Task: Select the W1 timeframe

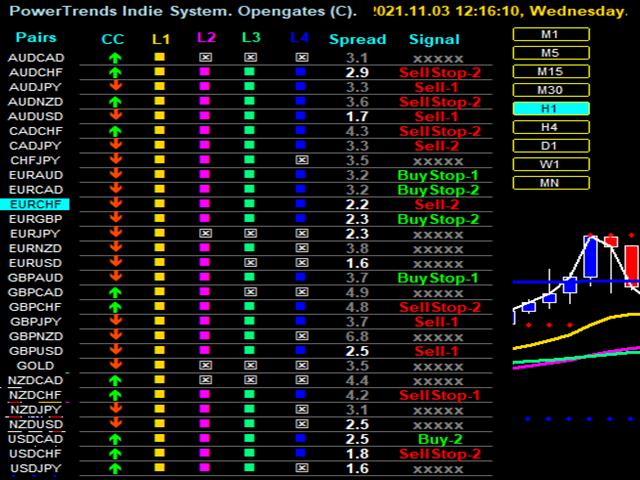Action: [551, 164]
